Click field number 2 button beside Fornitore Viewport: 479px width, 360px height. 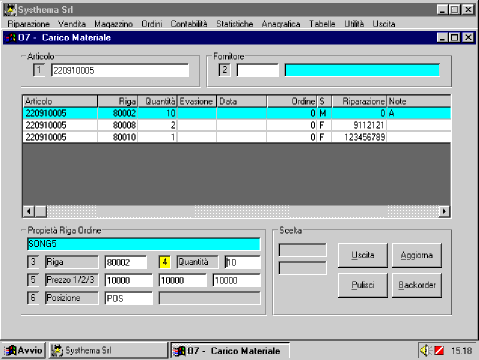[224, 70]
